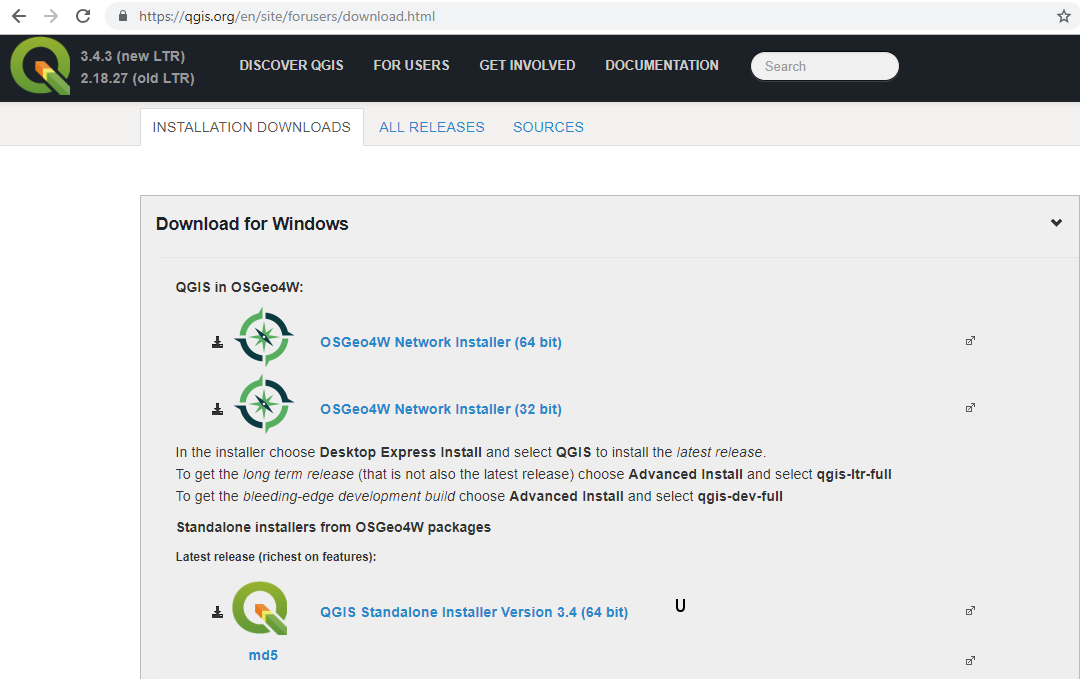Click the Download for Windows heading
The image size is (1080, 679).
coord(252,224)
